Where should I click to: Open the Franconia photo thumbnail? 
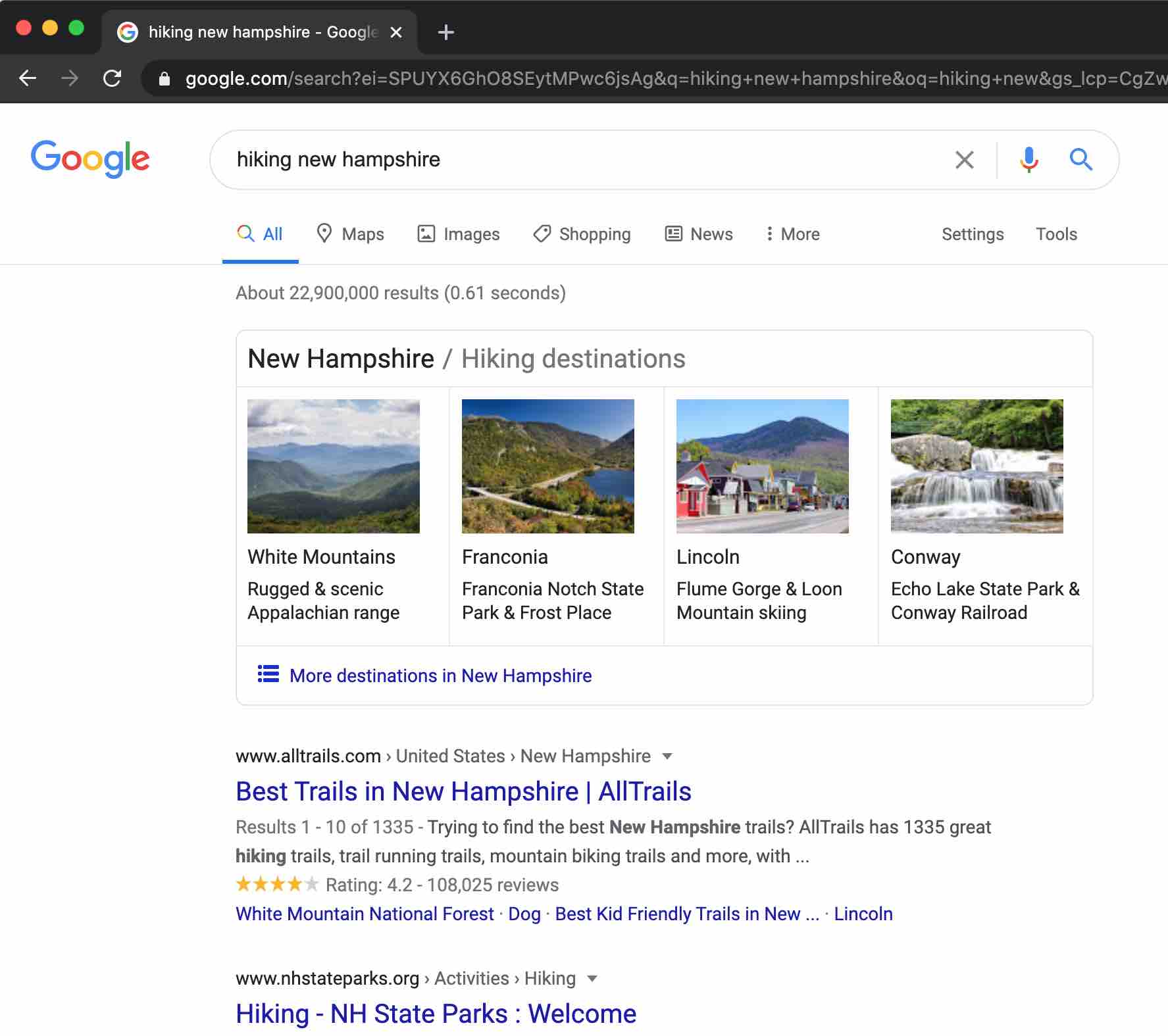click(548, 466)
